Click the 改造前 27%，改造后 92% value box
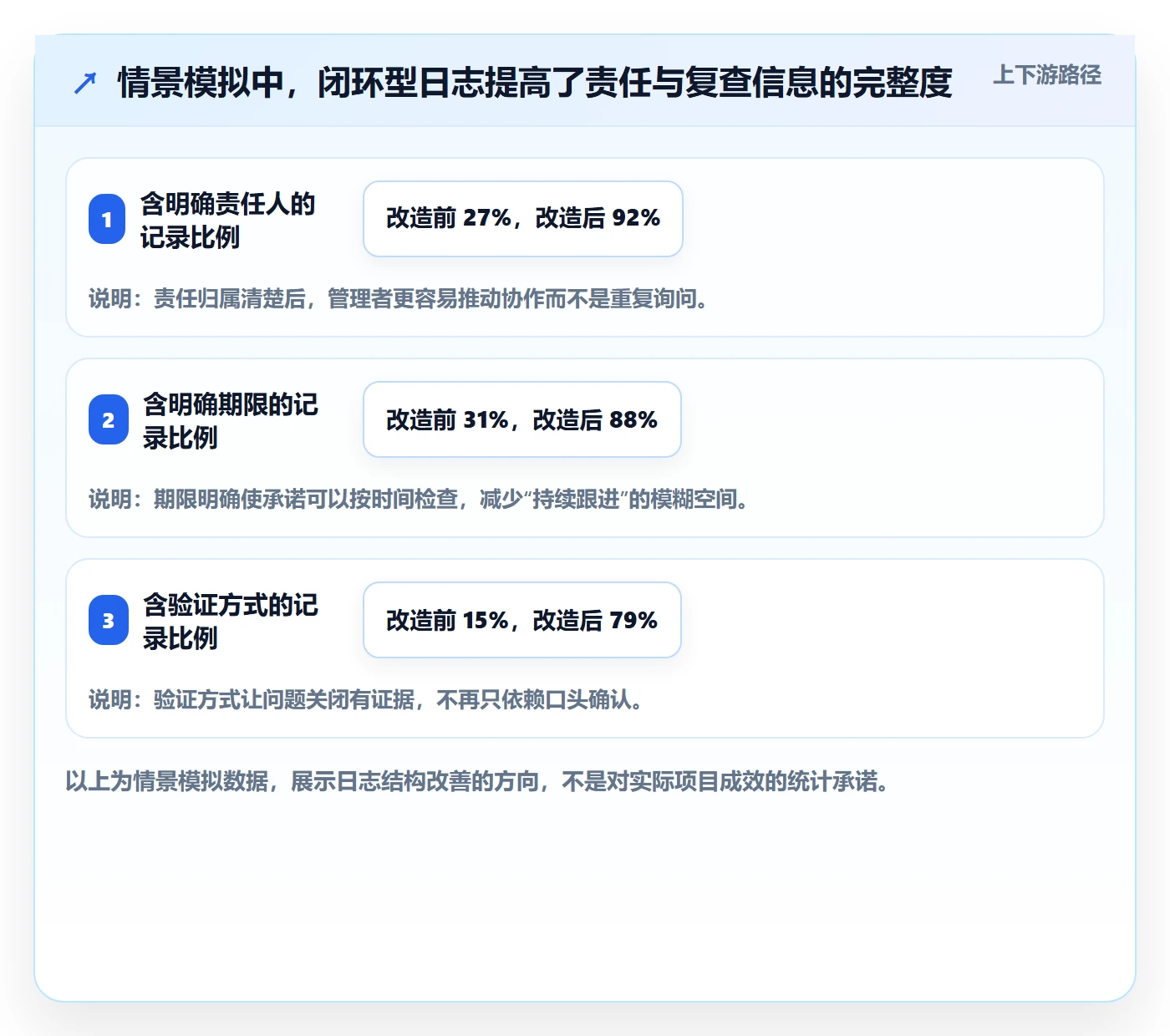1170x1036 pixels. [x=523, y=219]
